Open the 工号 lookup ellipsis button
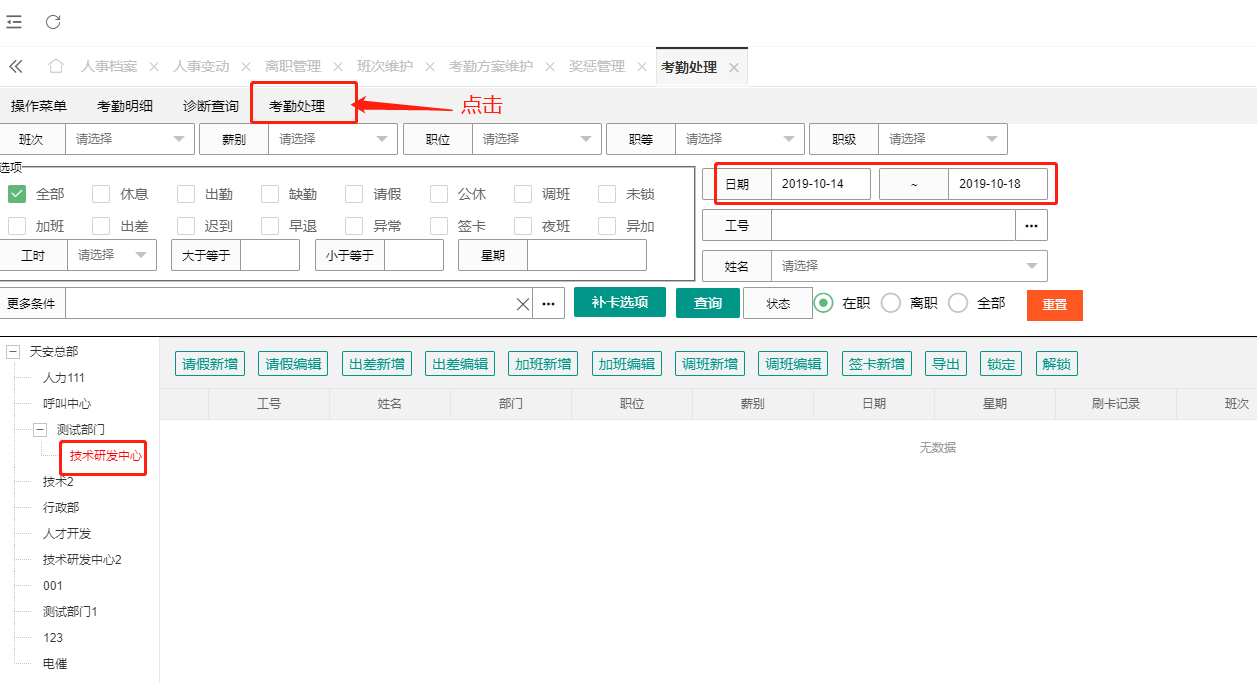 pos(1031,226)
